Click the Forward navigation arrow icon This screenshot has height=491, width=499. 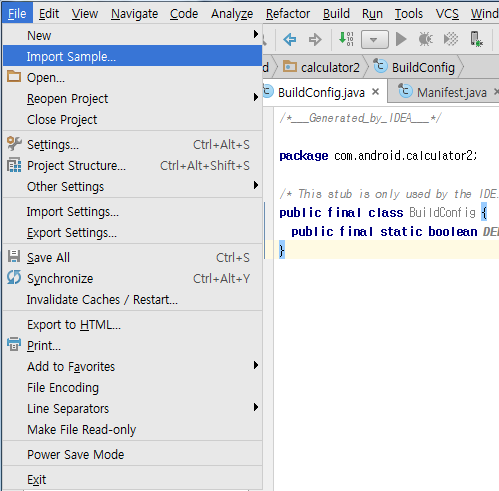315,39
